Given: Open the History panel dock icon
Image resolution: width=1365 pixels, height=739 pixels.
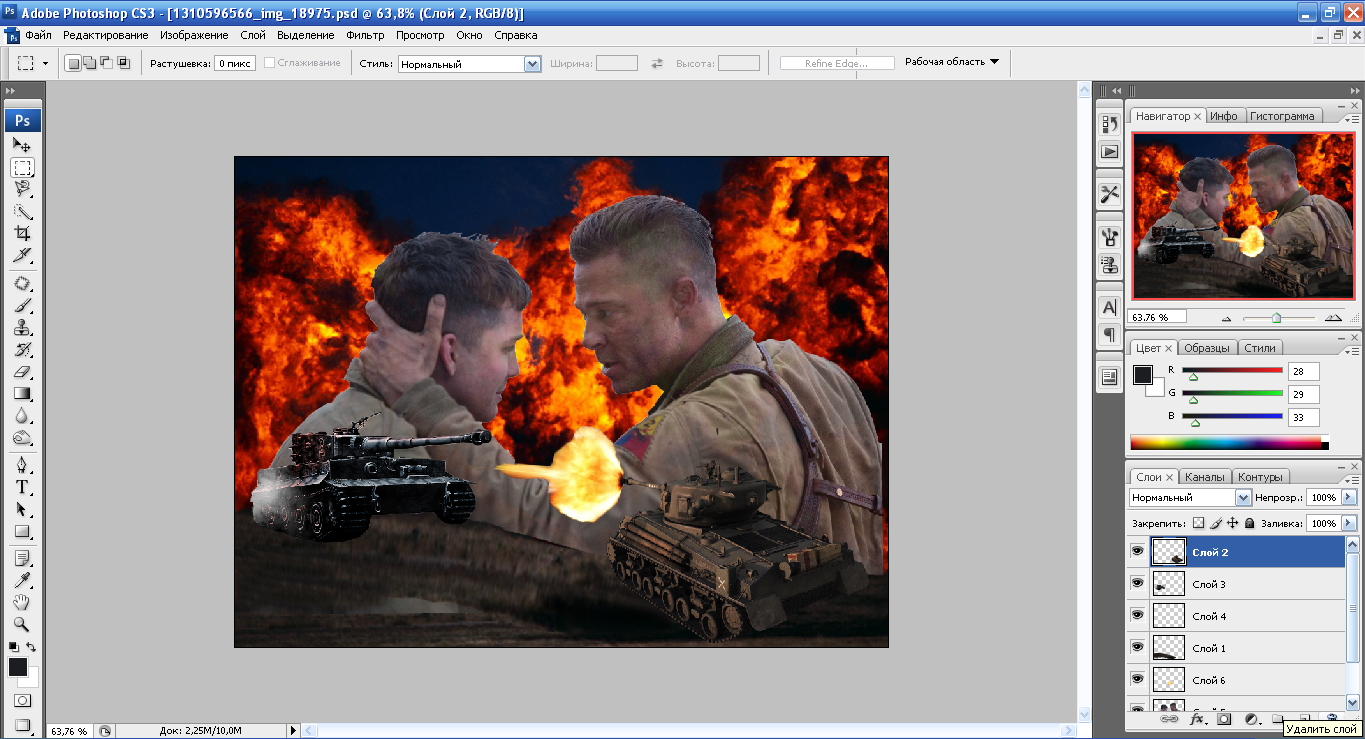Looking at the screenshot, I should (1110, 124).
